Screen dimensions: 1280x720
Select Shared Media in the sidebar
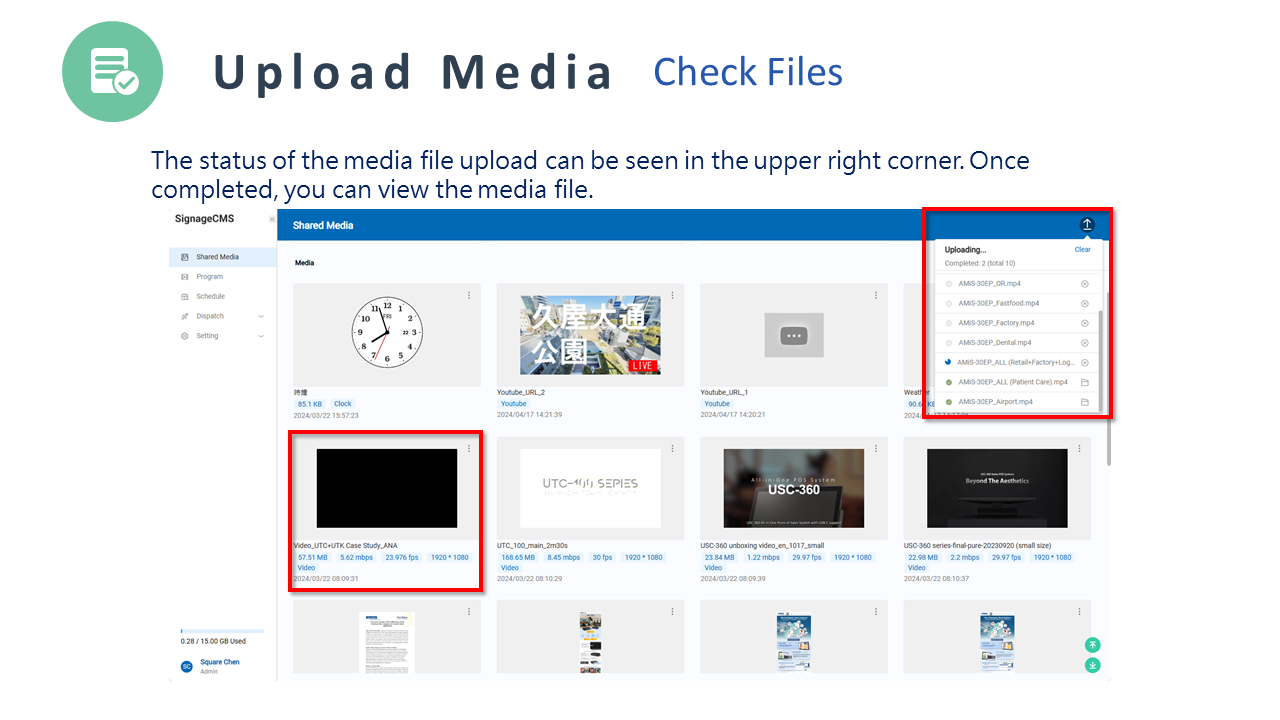pos(217,257)
